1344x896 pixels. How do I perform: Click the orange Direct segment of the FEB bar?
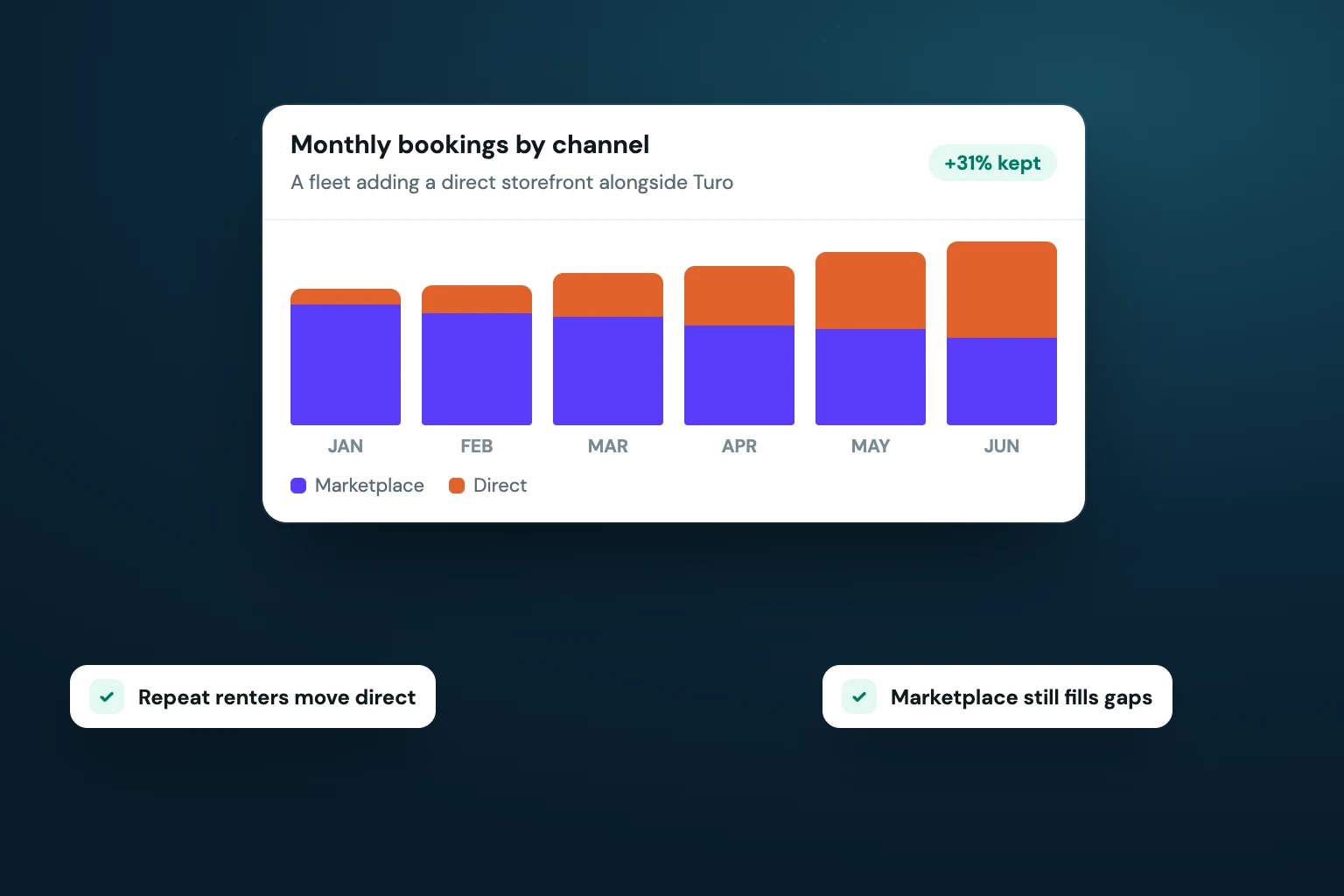(x=477, y=299)
